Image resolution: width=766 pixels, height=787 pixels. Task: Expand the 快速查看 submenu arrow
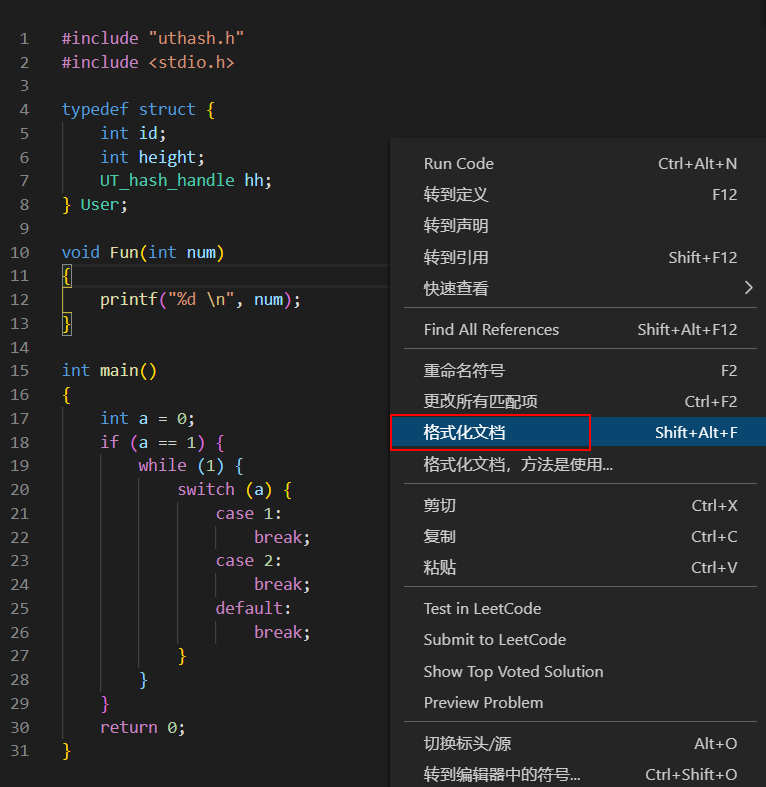click(748, 288)
